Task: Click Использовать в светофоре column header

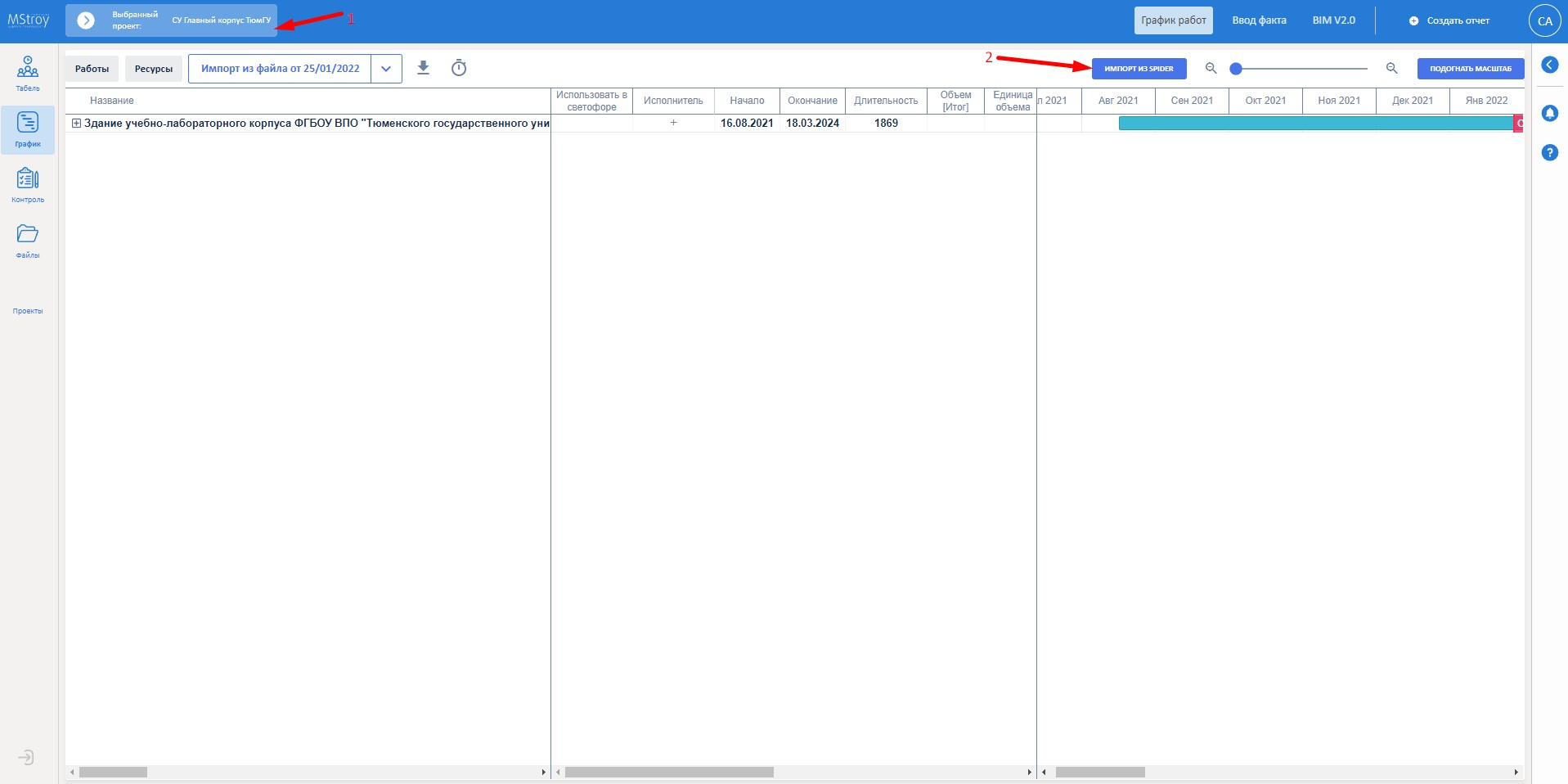Action: (591, 101)
